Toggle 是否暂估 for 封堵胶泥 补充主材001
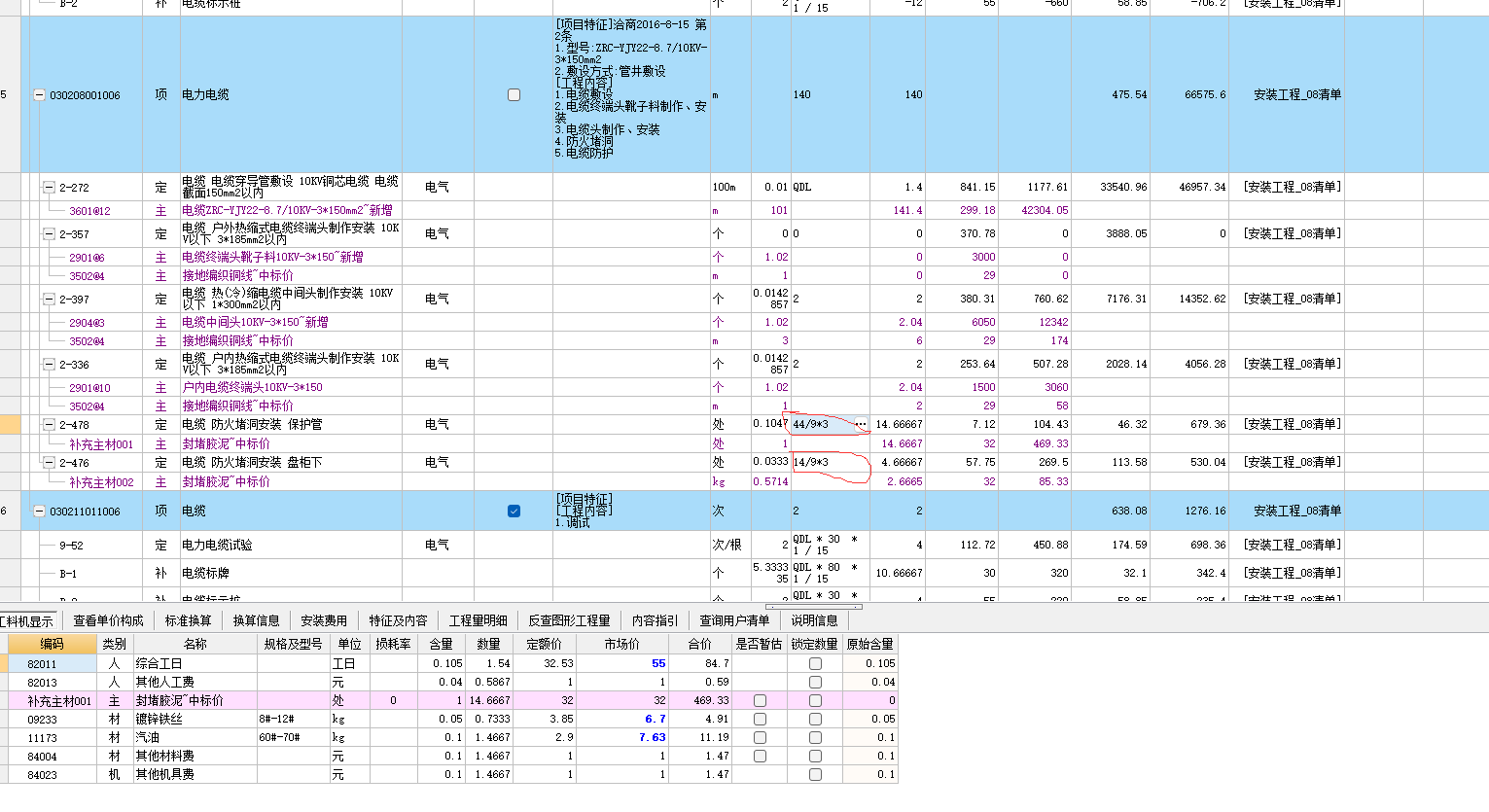The image size is (1489, 812). point(760,700)
